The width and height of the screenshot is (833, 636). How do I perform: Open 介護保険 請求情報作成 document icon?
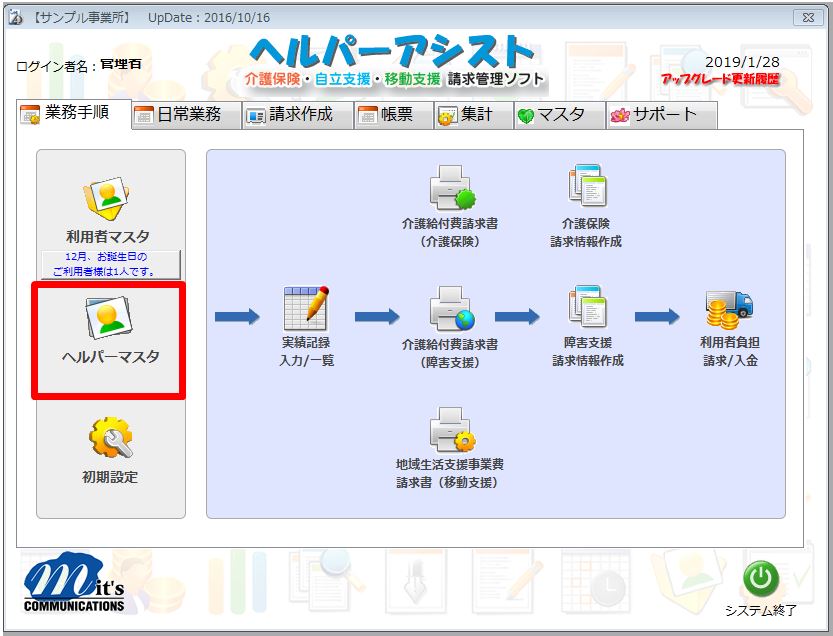587,186
